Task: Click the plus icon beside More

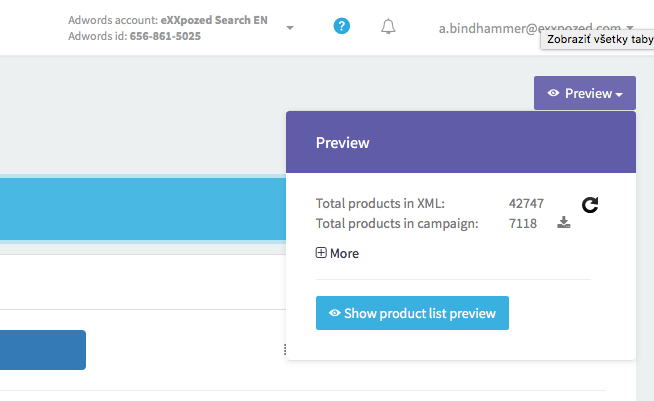Action: click(321, 253)
